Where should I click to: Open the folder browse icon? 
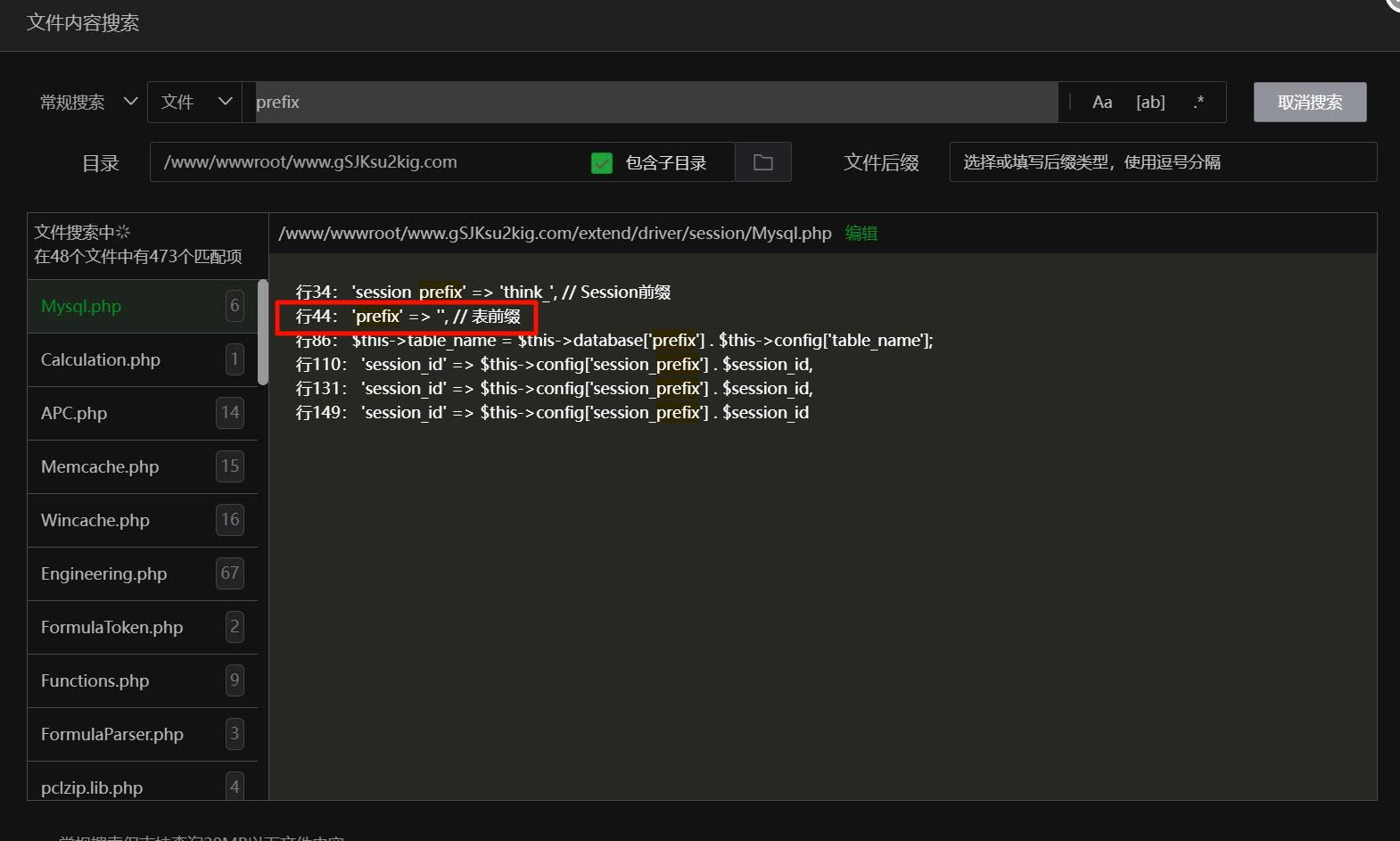pyautogui.click(x=763, y=162)
